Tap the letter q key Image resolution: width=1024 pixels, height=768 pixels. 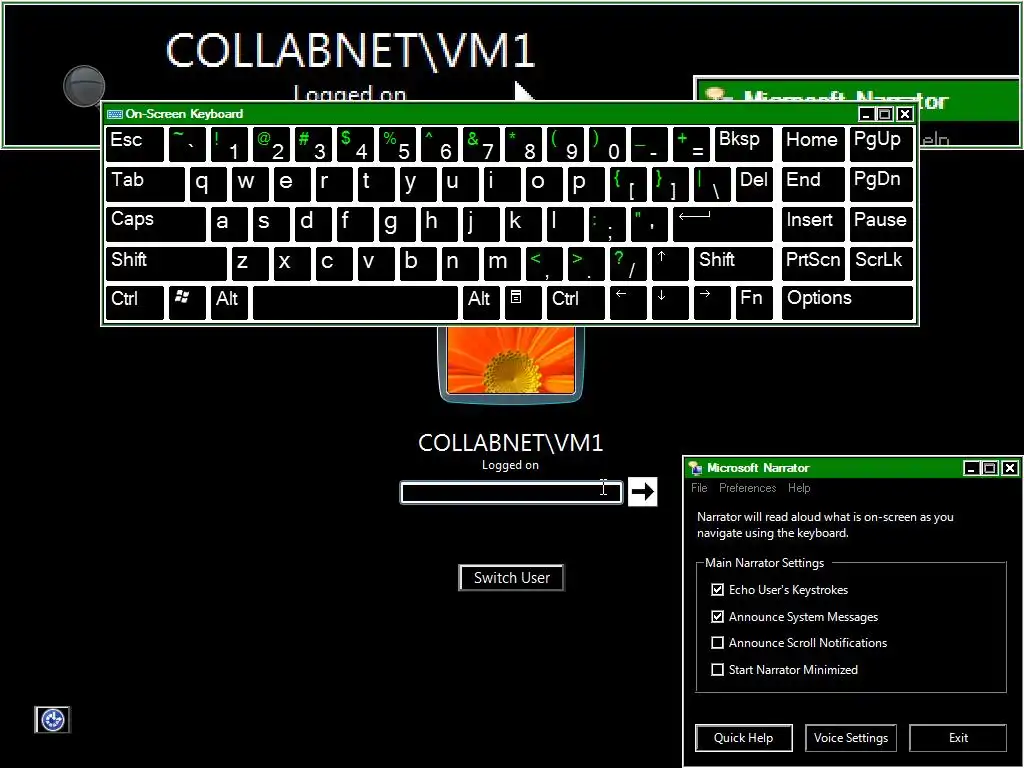tap(208, 184)
